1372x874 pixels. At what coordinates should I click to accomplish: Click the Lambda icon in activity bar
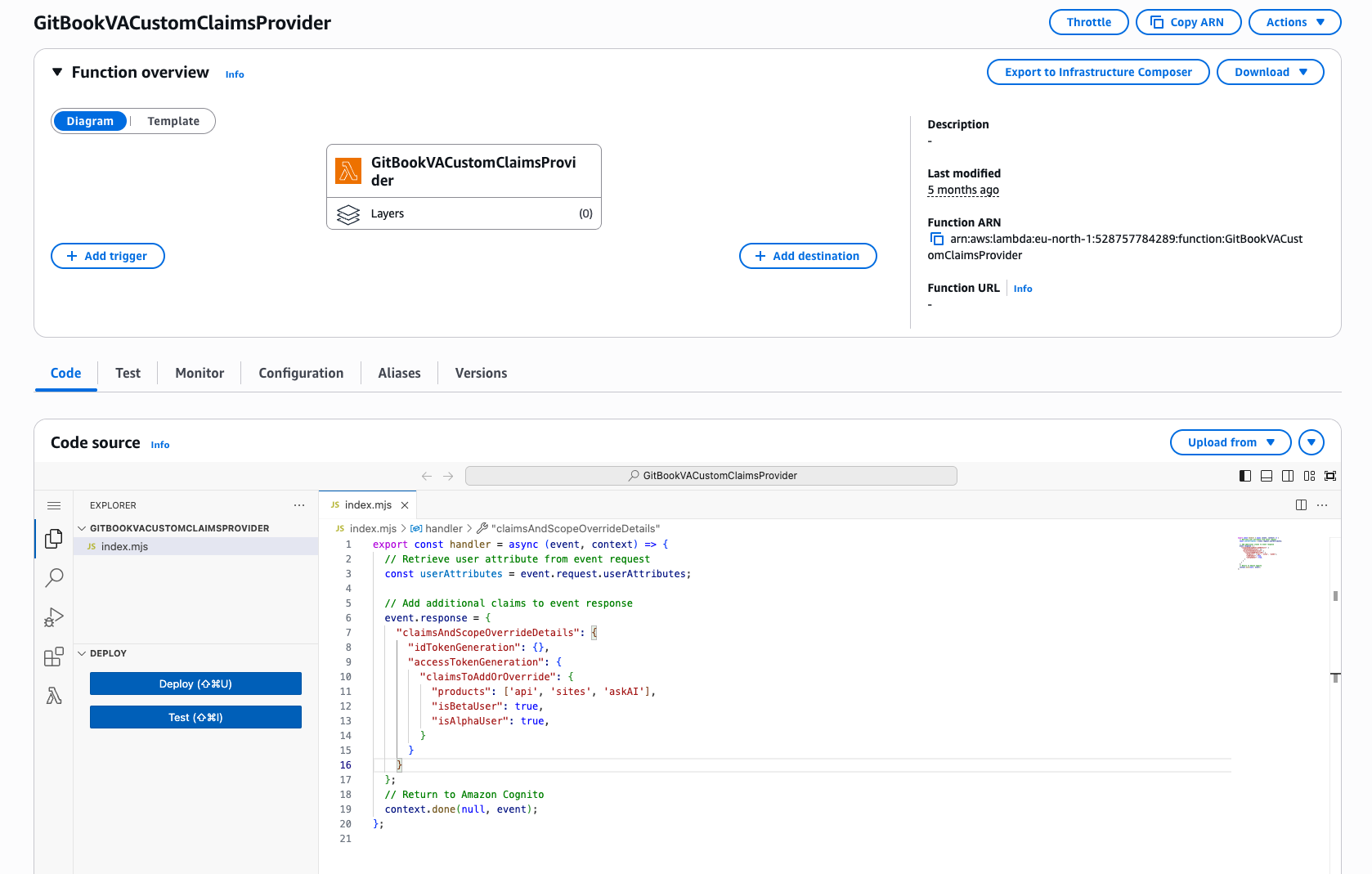coord(54,696)
